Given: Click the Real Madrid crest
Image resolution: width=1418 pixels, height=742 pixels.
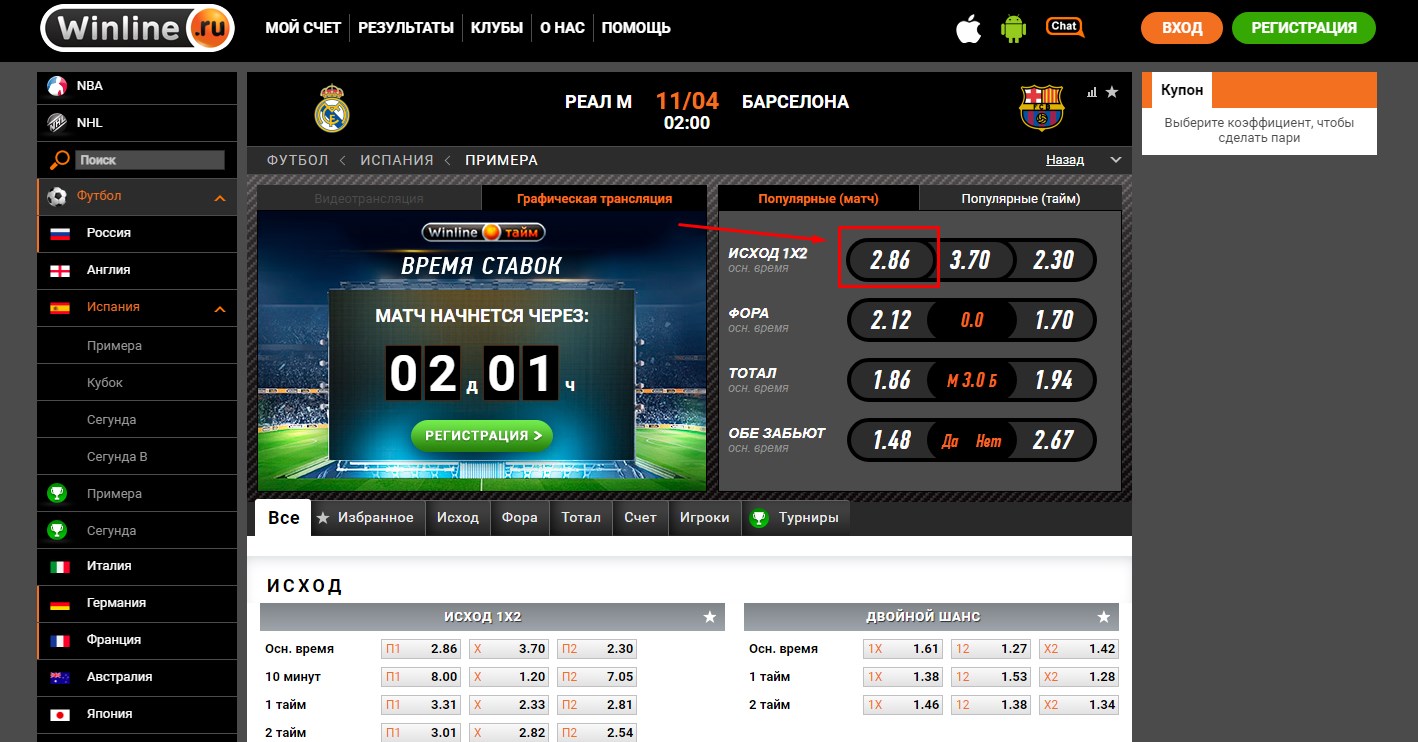Looking at the screenshot, I should click(x=331, y=108).
